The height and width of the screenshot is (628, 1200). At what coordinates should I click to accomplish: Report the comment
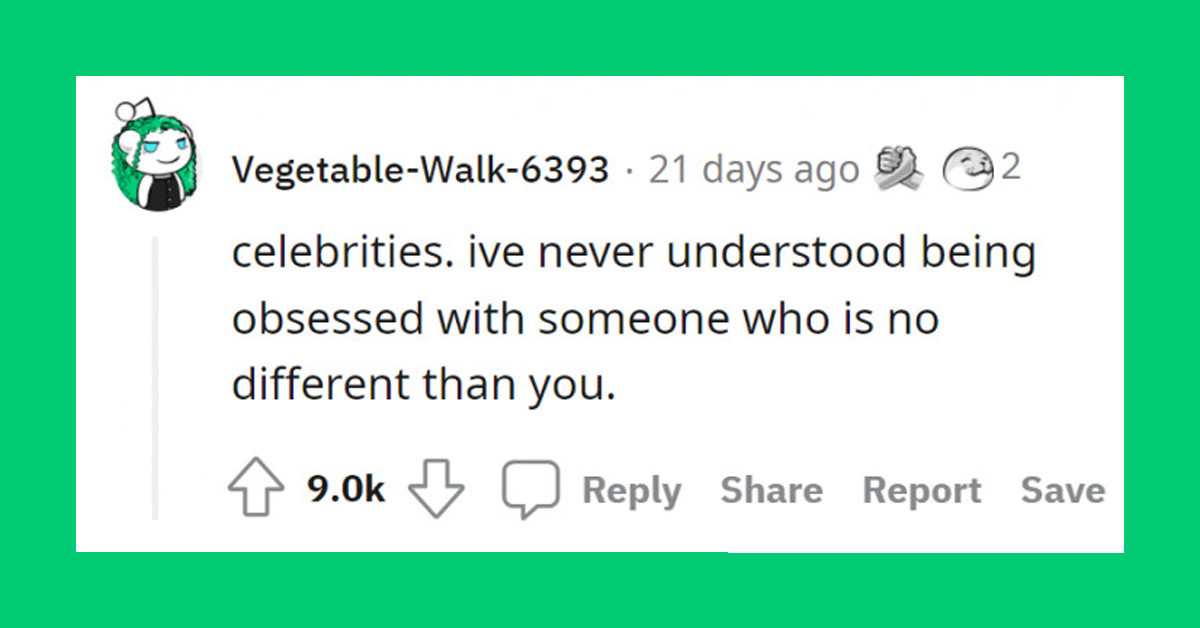(x=921, y=490)
